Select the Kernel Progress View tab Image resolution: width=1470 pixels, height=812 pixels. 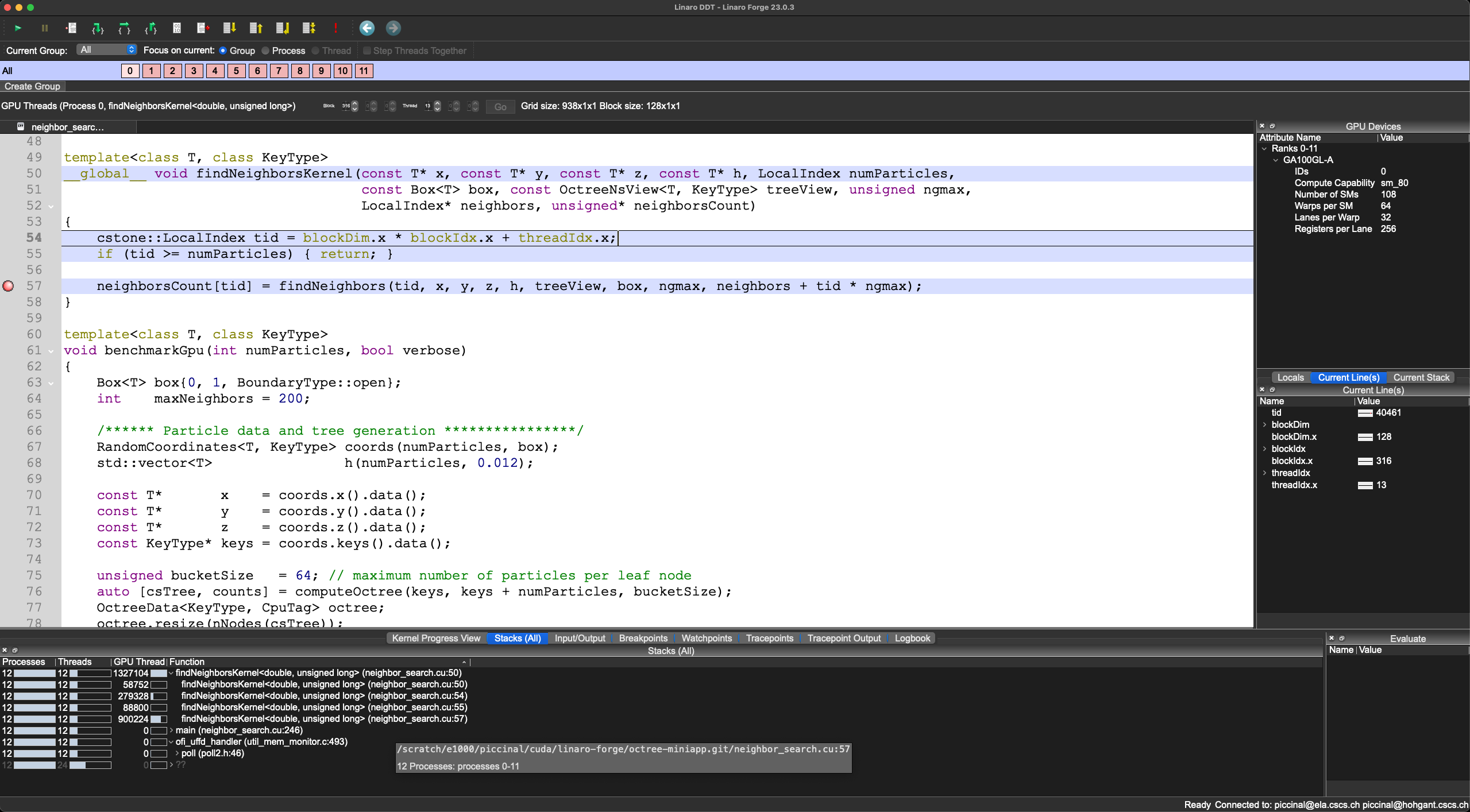[436, 638]
